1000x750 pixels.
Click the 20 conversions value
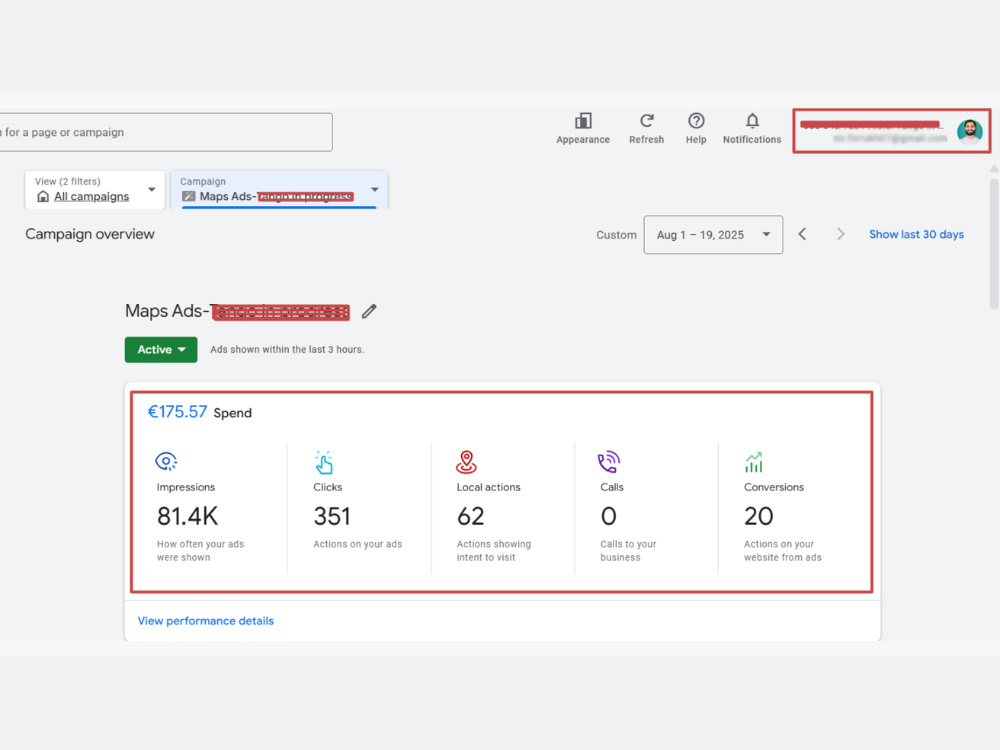[x=758, y=516]
